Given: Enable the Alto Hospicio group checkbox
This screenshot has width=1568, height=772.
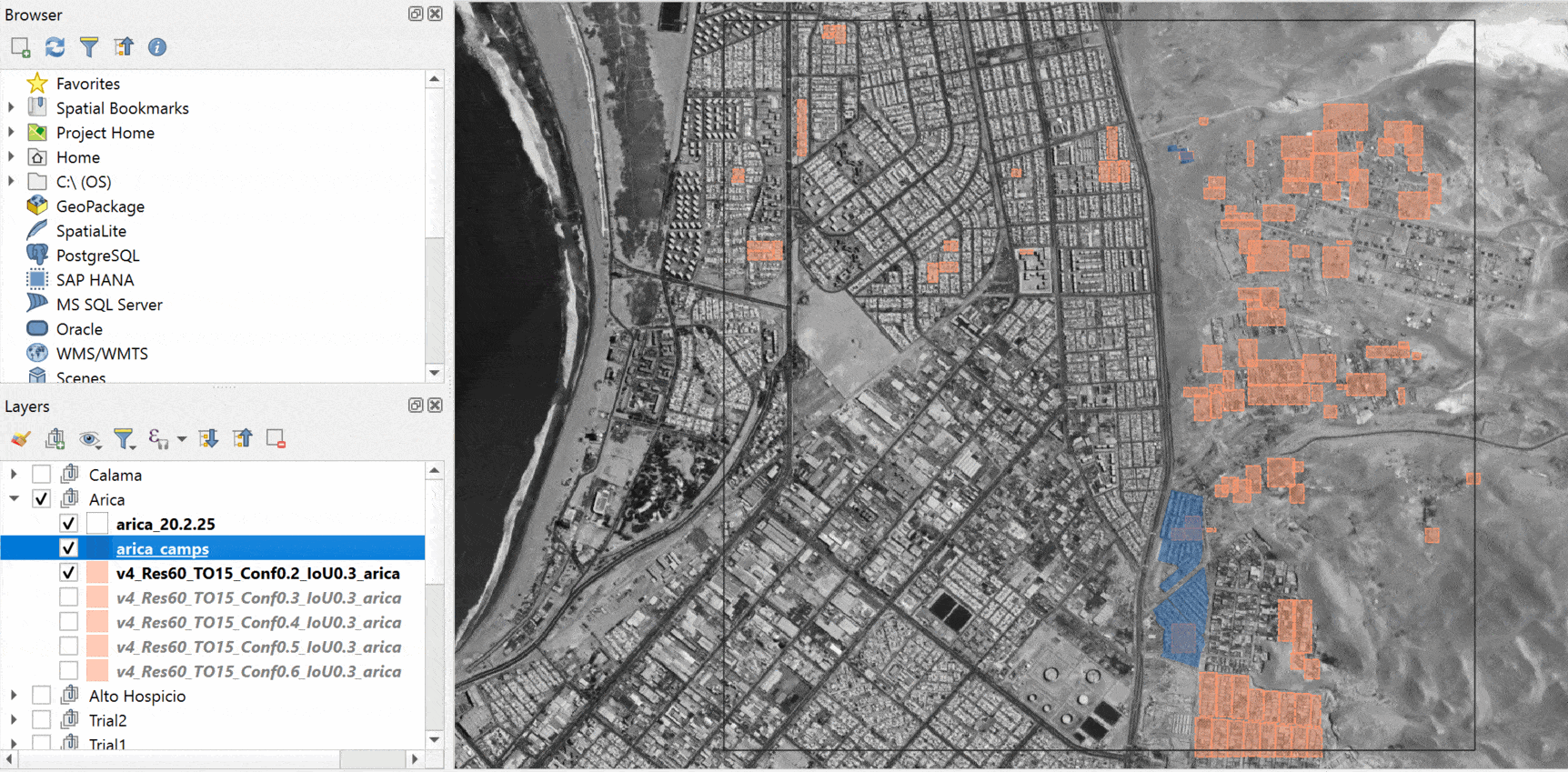Looking at the screenshot, I should 41,696.
